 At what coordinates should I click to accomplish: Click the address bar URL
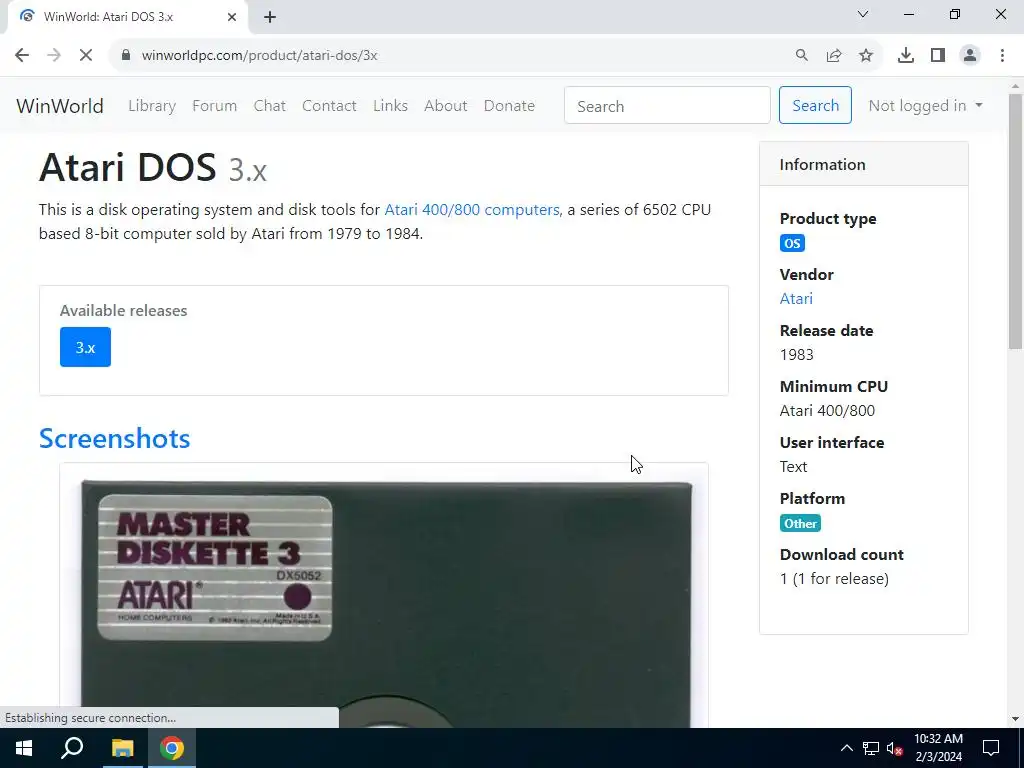coord(259,56)
